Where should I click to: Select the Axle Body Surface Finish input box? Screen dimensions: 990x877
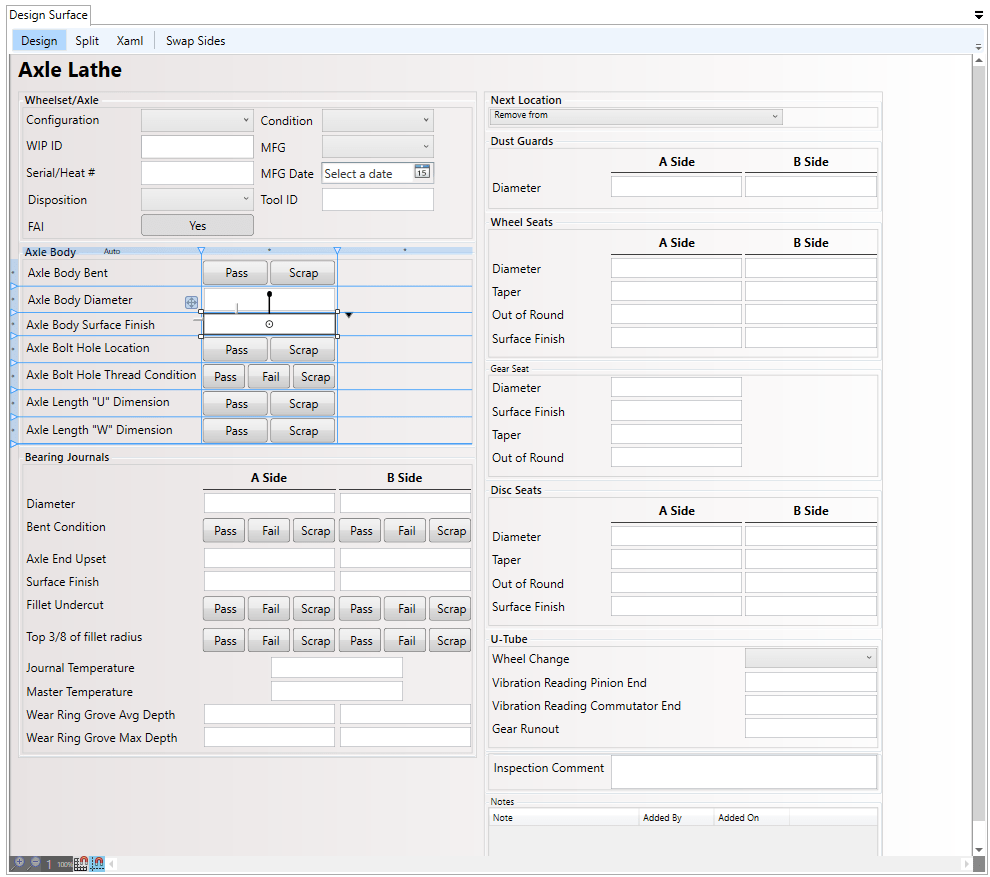tap(269, 325)
